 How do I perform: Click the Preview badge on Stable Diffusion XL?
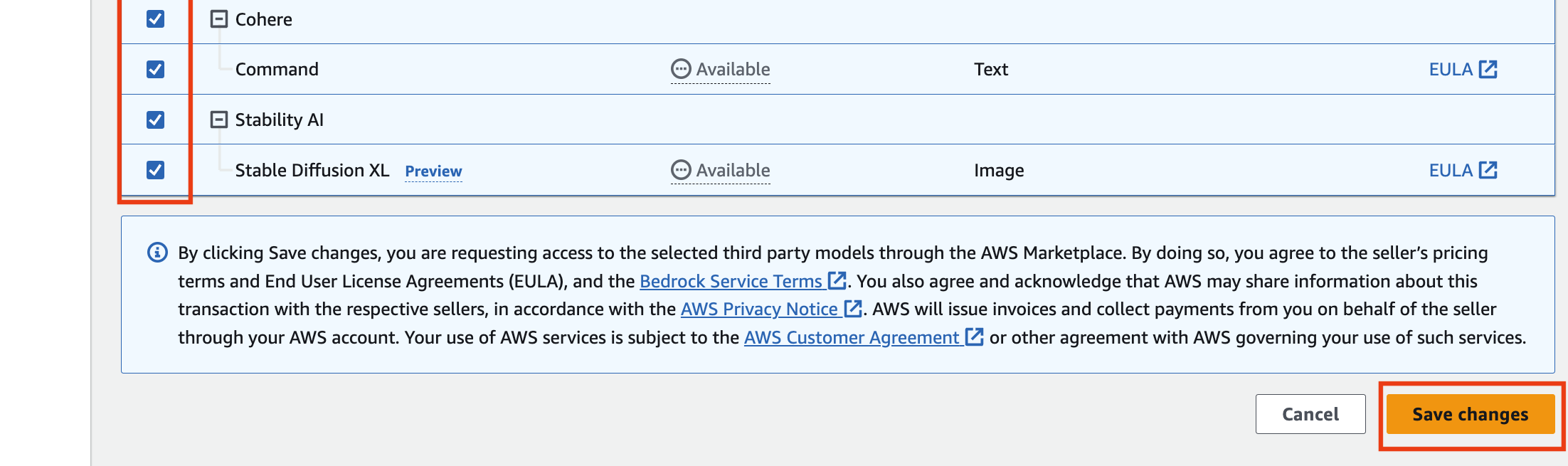coord(433,171)
